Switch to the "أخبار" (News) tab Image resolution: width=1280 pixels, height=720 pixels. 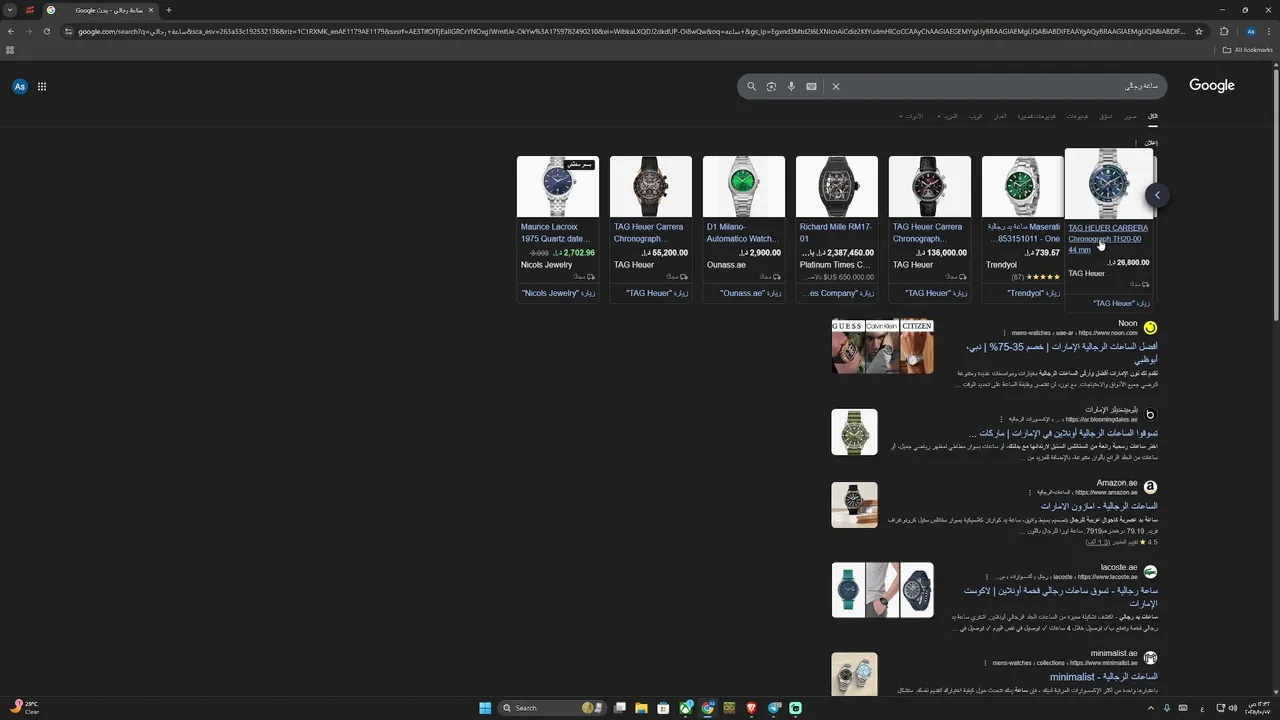[999, 116]
